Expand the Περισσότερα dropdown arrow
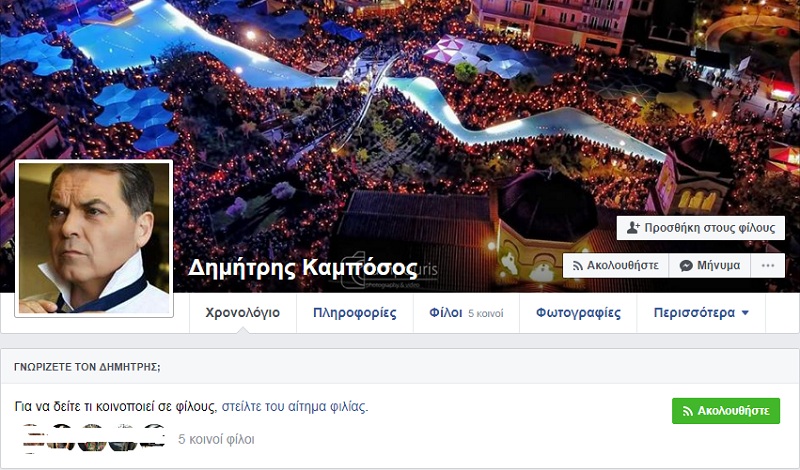 click(x=745, y=313)
